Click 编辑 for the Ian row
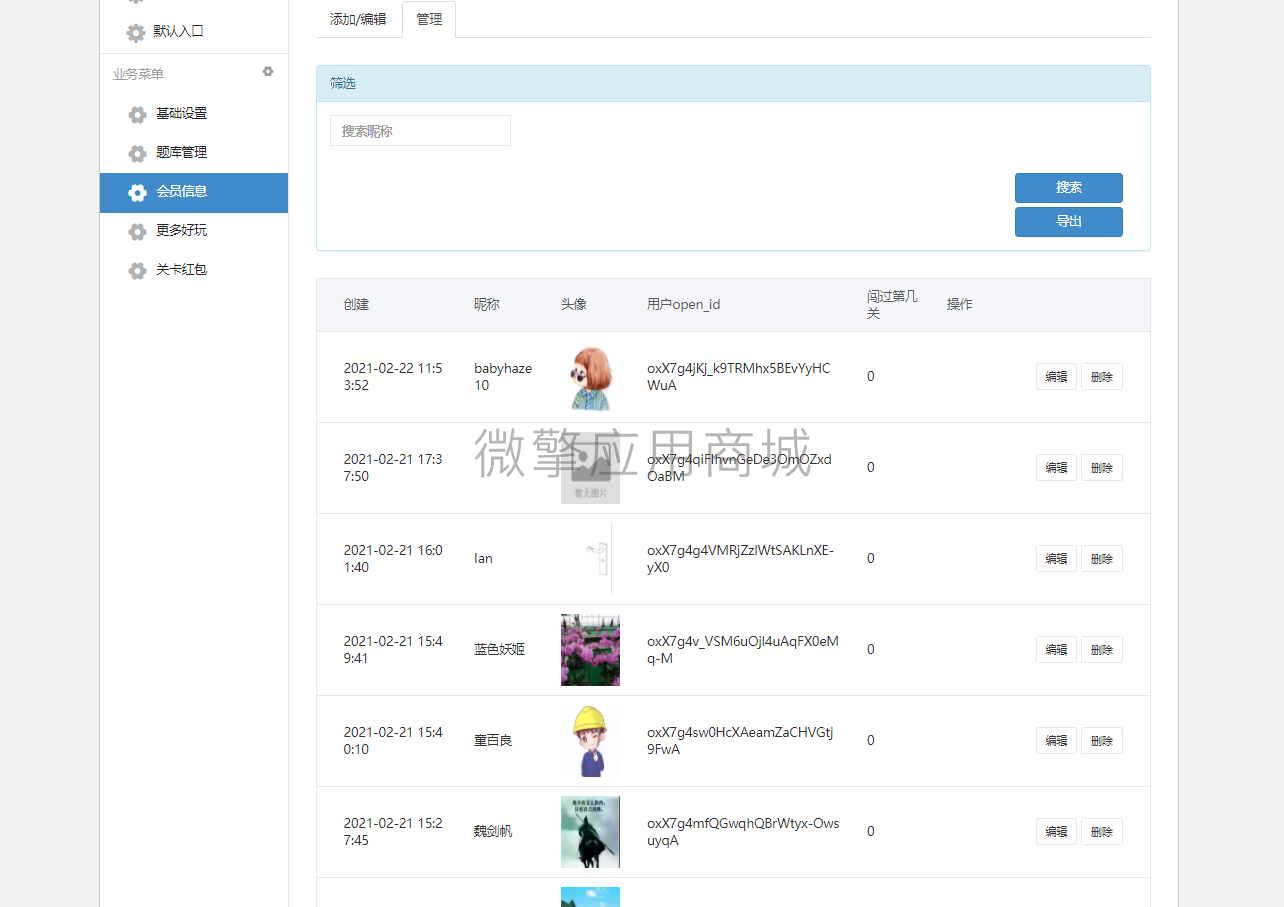This screenshot has height=907, width=1284. (x=1056, y=559)
